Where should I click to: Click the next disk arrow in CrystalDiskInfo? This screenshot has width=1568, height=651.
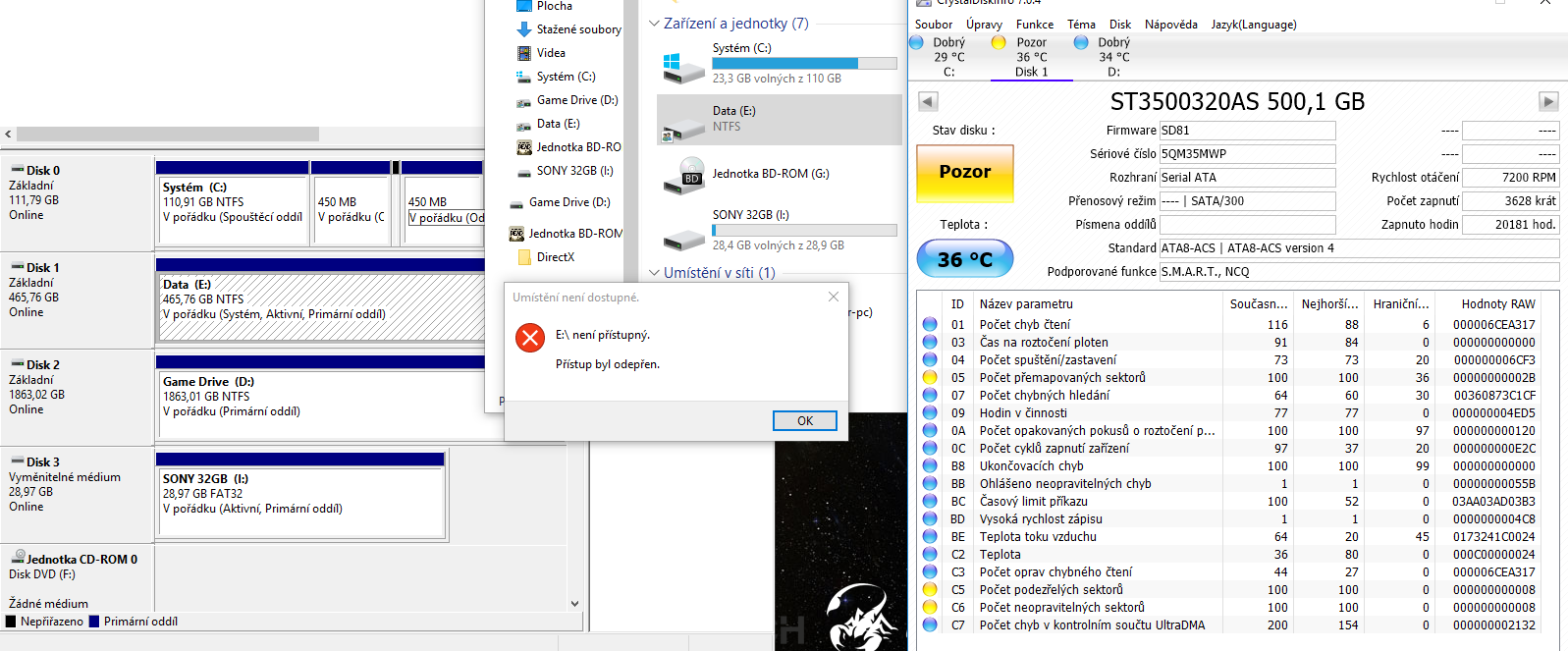click(1548, 101)
